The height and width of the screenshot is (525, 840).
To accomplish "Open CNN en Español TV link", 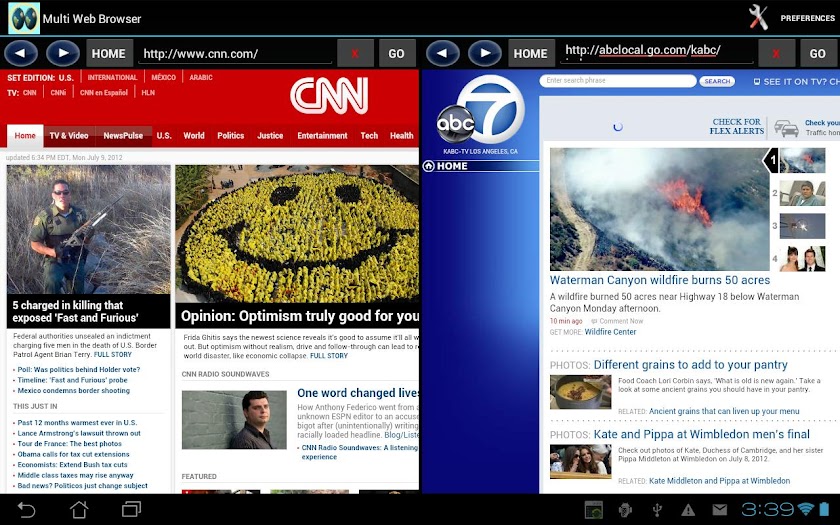I will pyautogui.click(x=104, y=93).
